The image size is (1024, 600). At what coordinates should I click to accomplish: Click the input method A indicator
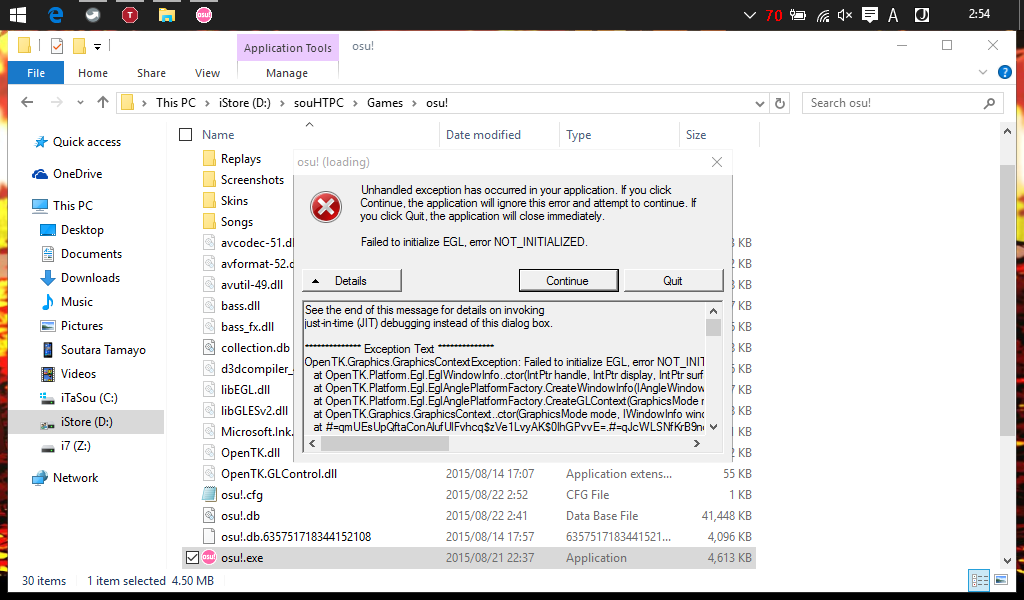tap(893, 15)
